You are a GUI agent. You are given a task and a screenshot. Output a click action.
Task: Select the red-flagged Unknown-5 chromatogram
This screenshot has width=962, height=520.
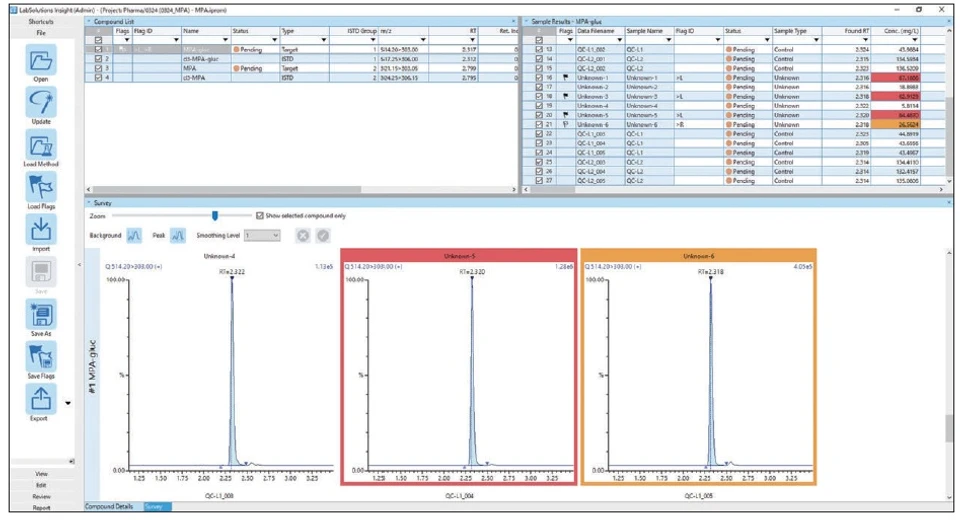459,367
